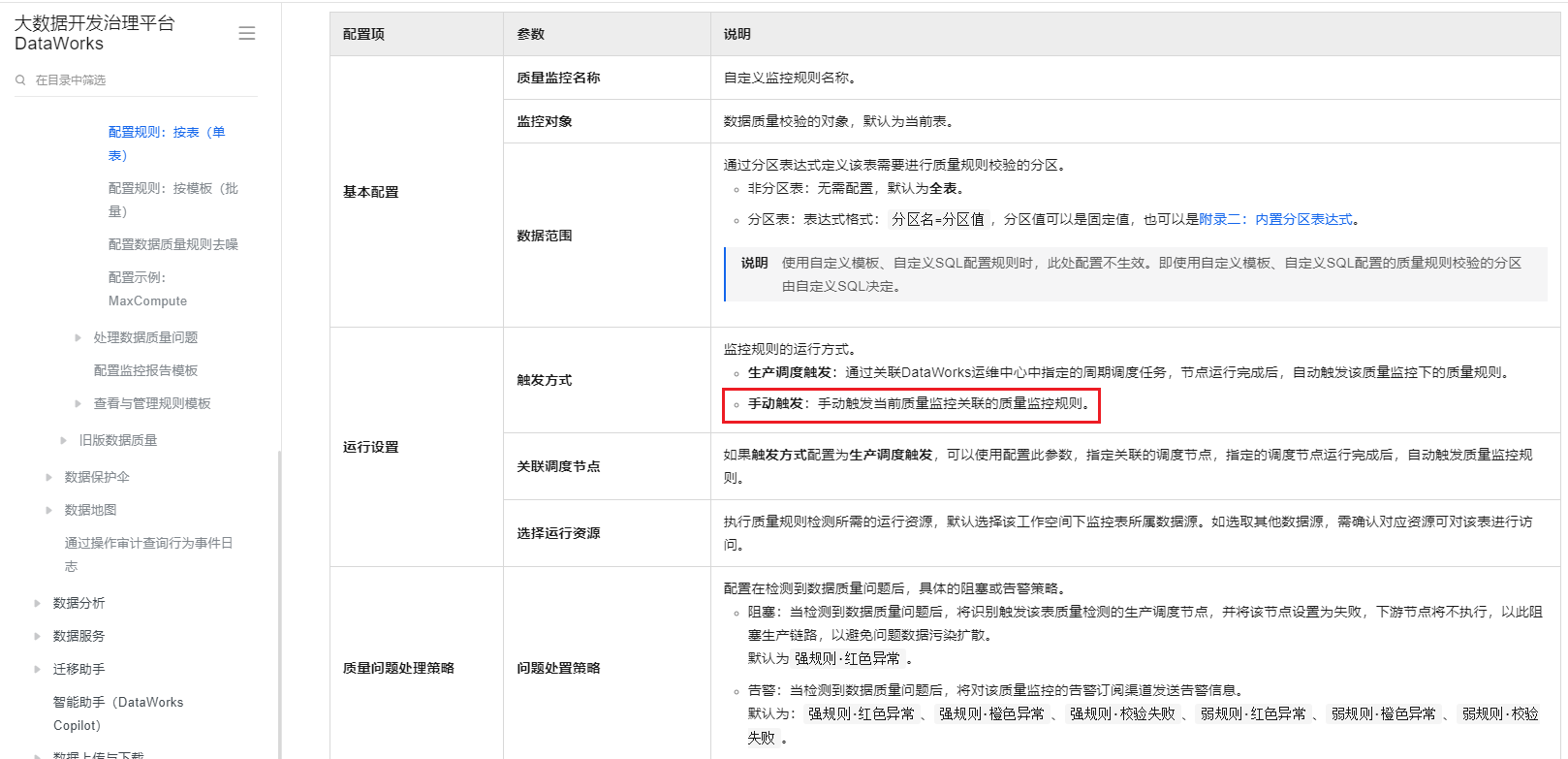
Task: Open 数据保护伞 entry
Action: tap(97, 477)
